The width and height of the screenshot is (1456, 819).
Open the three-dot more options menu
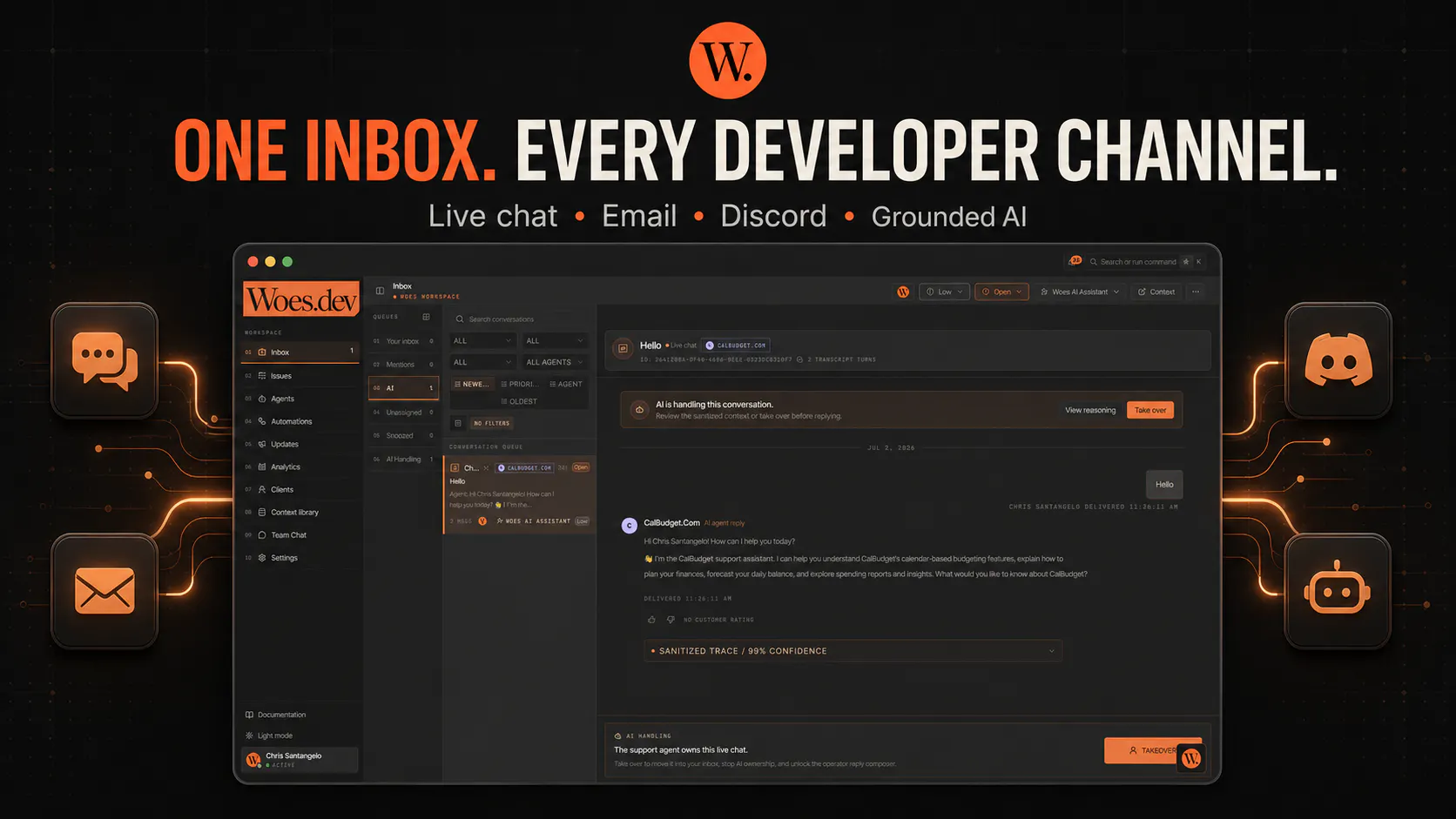click(1196, 292)
